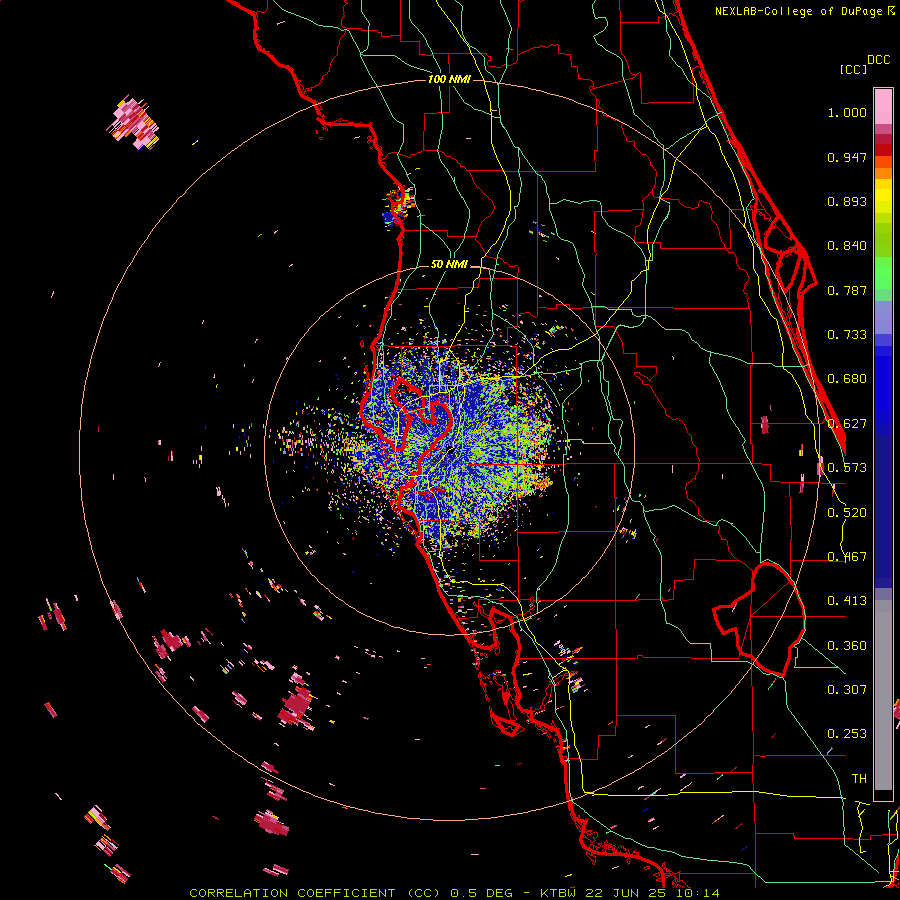The image size is (900, 900).
Task: Click the DCC legend heading
Action: pyautogui.click(x=878, y=60)
